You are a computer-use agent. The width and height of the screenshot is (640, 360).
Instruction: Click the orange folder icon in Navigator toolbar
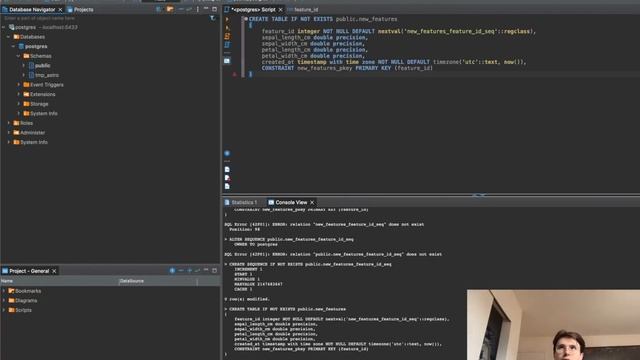pyautogui.click(x=170, y=9)
